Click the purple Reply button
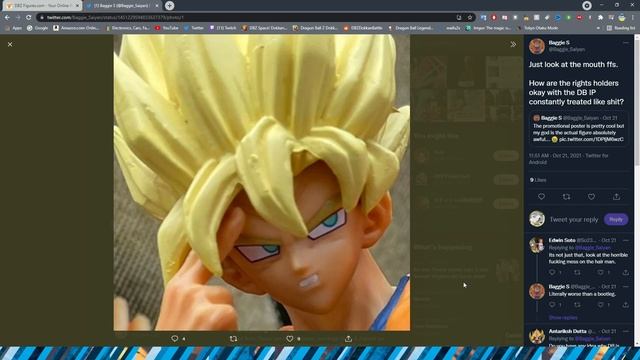This screenshot has height=360, width=640. (616, 220)
